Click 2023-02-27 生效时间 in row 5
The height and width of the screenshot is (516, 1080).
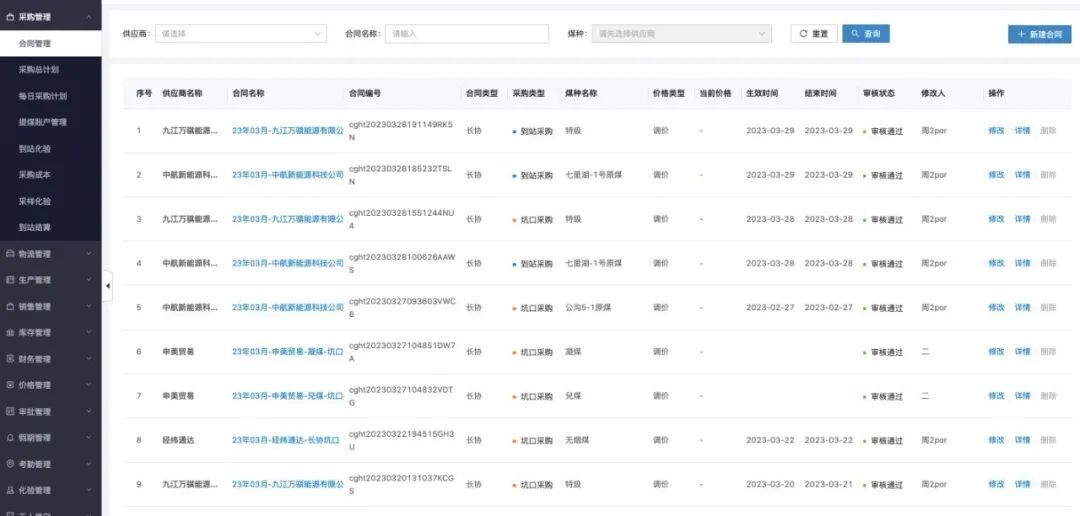coord(770,307)
